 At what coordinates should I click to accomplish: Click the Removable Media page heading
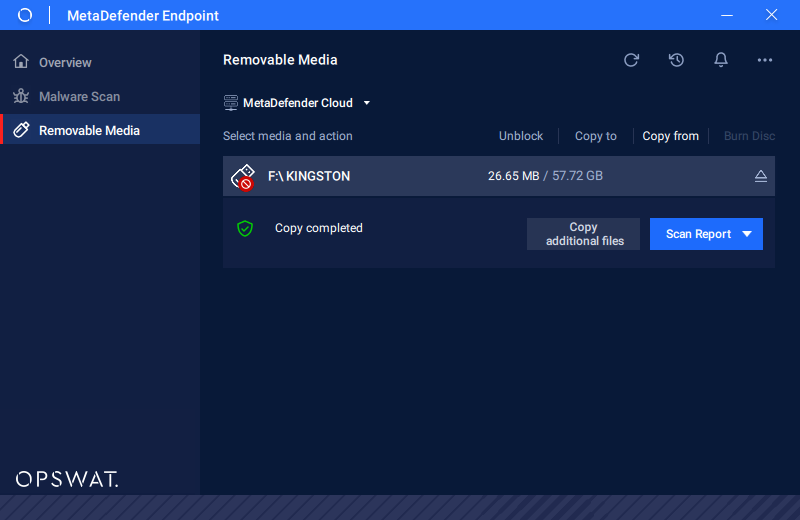[x=280, y=60]
